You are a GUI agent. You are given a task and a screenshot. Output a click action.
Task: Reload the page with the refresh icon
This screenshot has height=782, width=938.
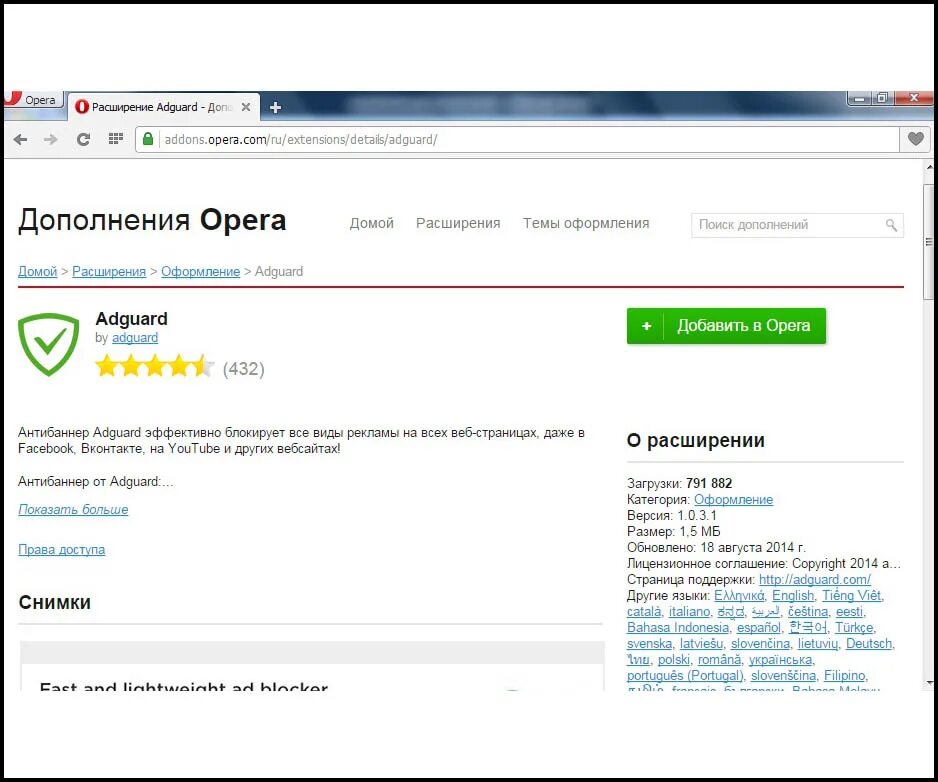point(83,139)
